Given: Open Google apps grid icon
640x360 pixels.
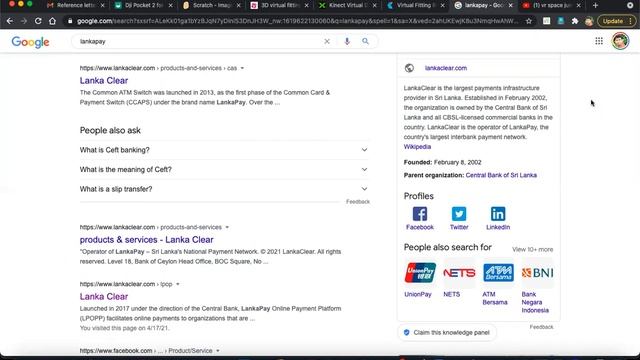Looking at the screenshot, I should pyautogui.click(x=599, y=41).
